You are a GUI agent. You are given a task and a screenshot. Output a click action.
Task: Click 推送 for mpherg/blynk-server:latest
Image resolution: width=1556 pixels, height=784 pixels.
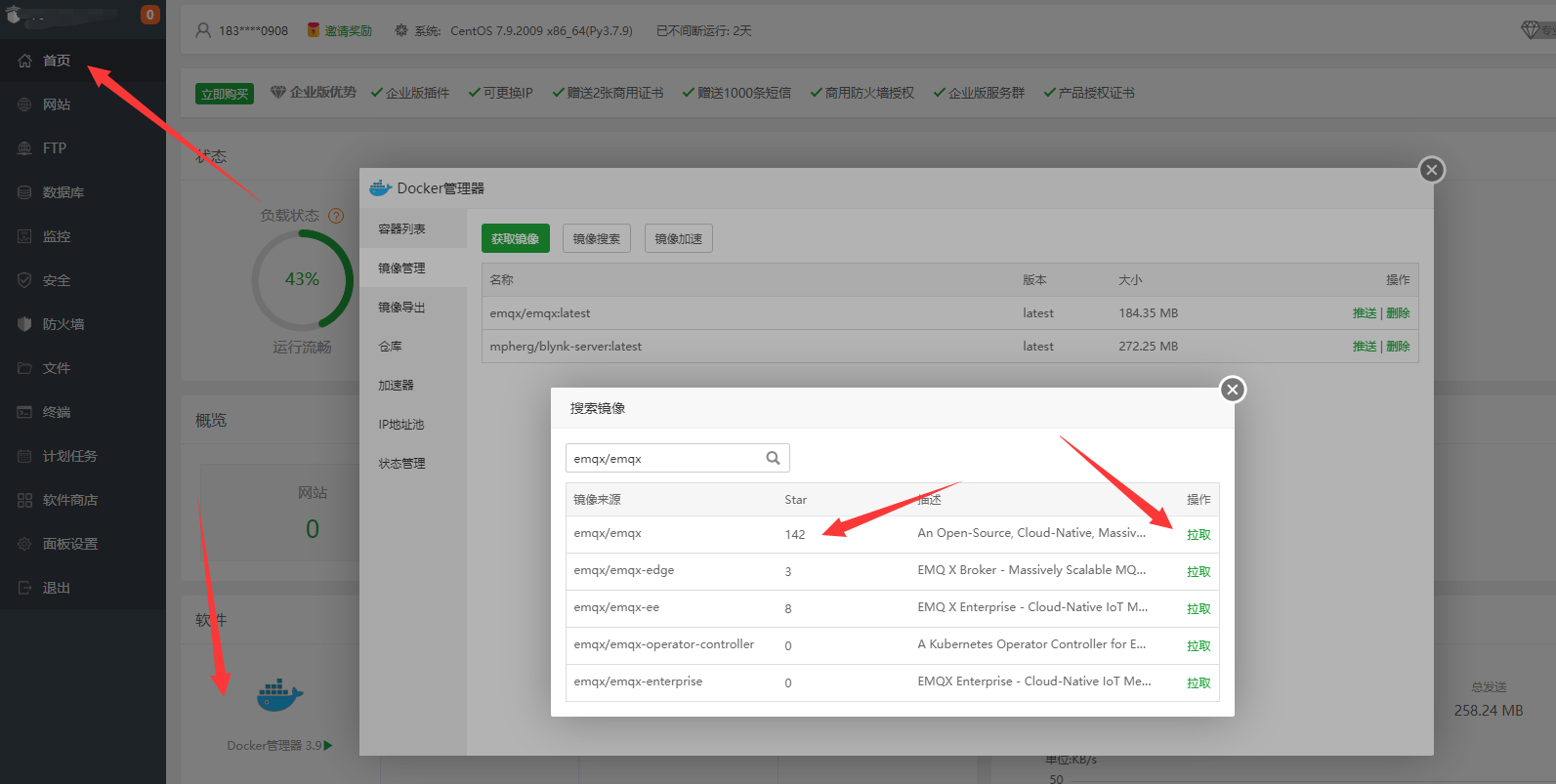coord(1365,347)
